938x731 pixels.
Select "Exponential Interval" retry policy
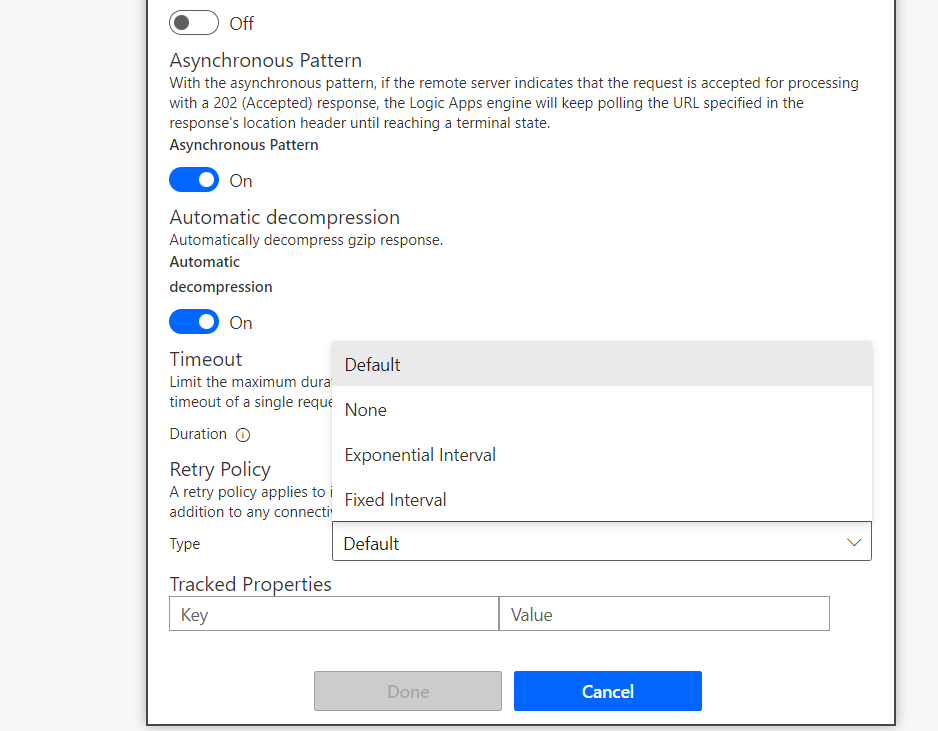pos(419,454)
